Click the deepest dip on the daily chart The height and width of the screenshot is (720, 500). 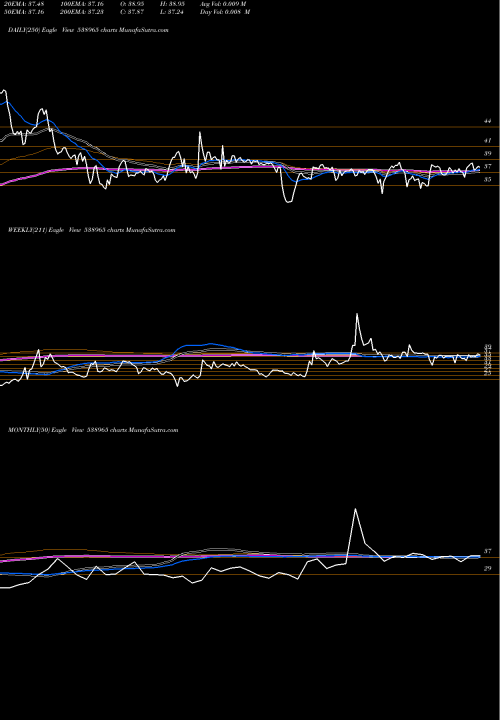(x=289, y=201)
